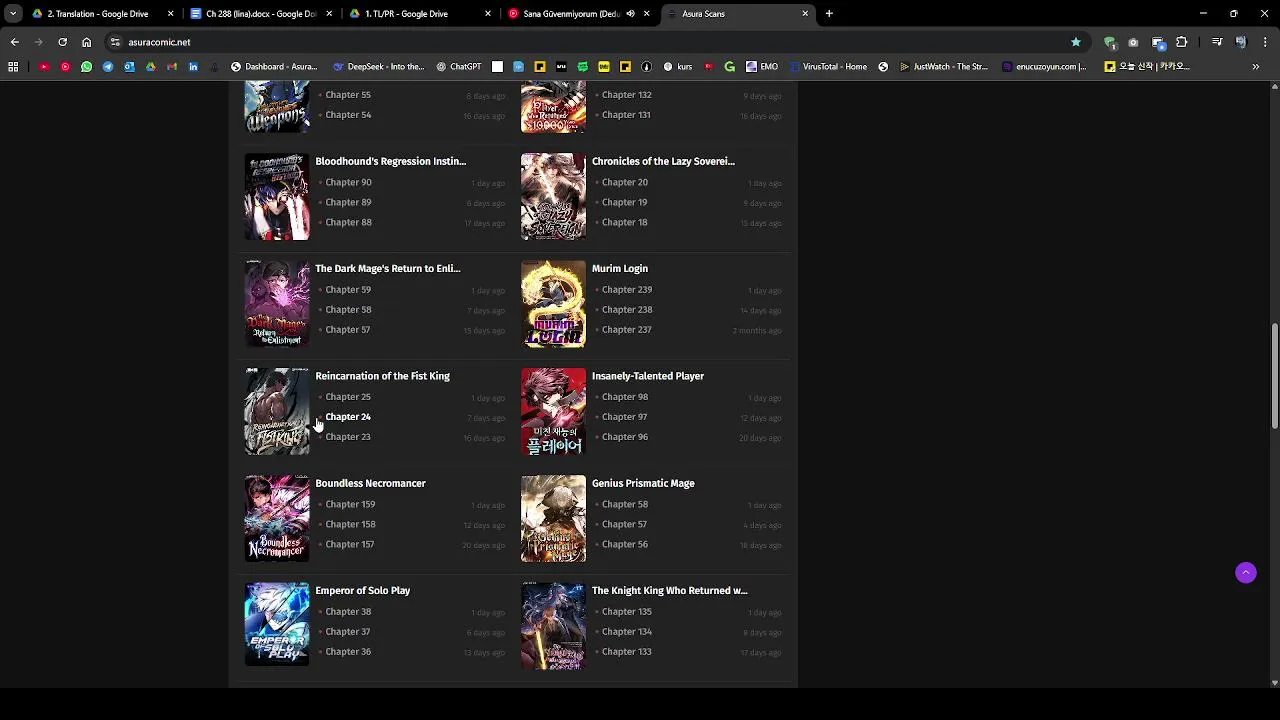Bookmark this page with the star icon
The height and width of the screenshot is (720, 1280).
(x=1076, y=42)
